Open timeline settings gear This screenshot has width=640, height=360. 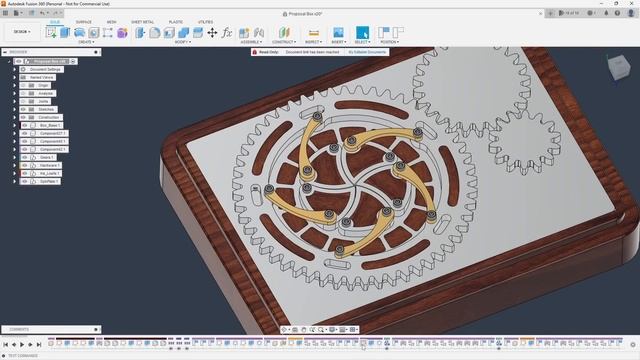pyautogui.click(x=633, y=345)
